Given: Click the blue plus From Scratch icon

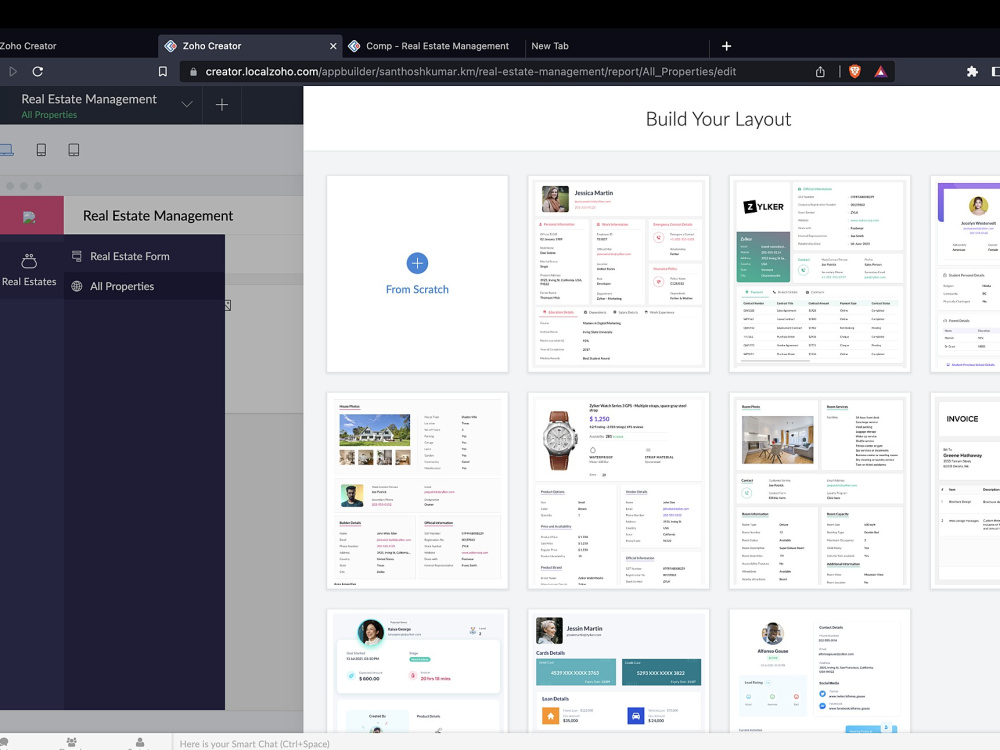Looking at the screenshot, I should pyautogui.click(x=417, y=263).
